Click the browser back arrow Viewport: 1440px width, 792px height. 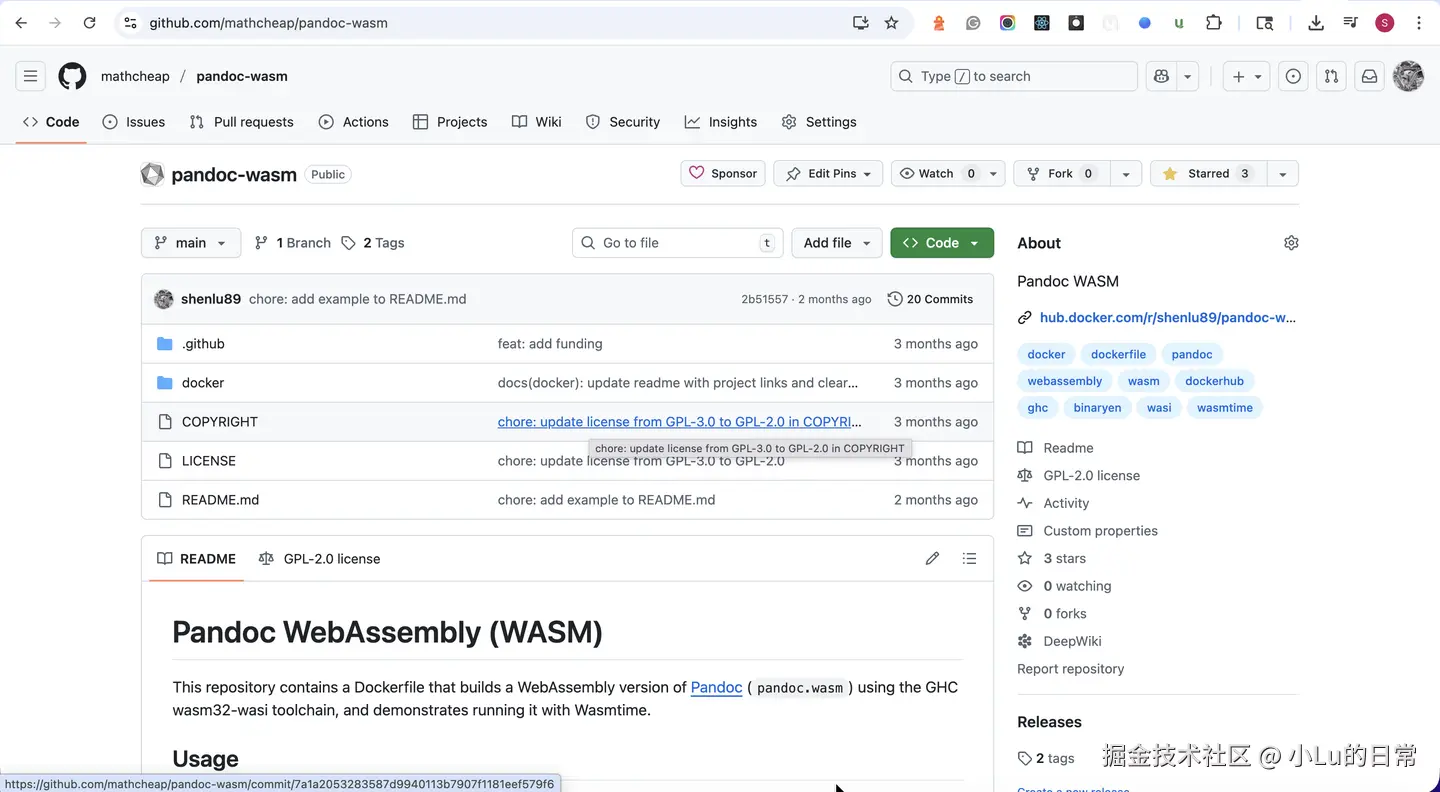coord(21,23)
